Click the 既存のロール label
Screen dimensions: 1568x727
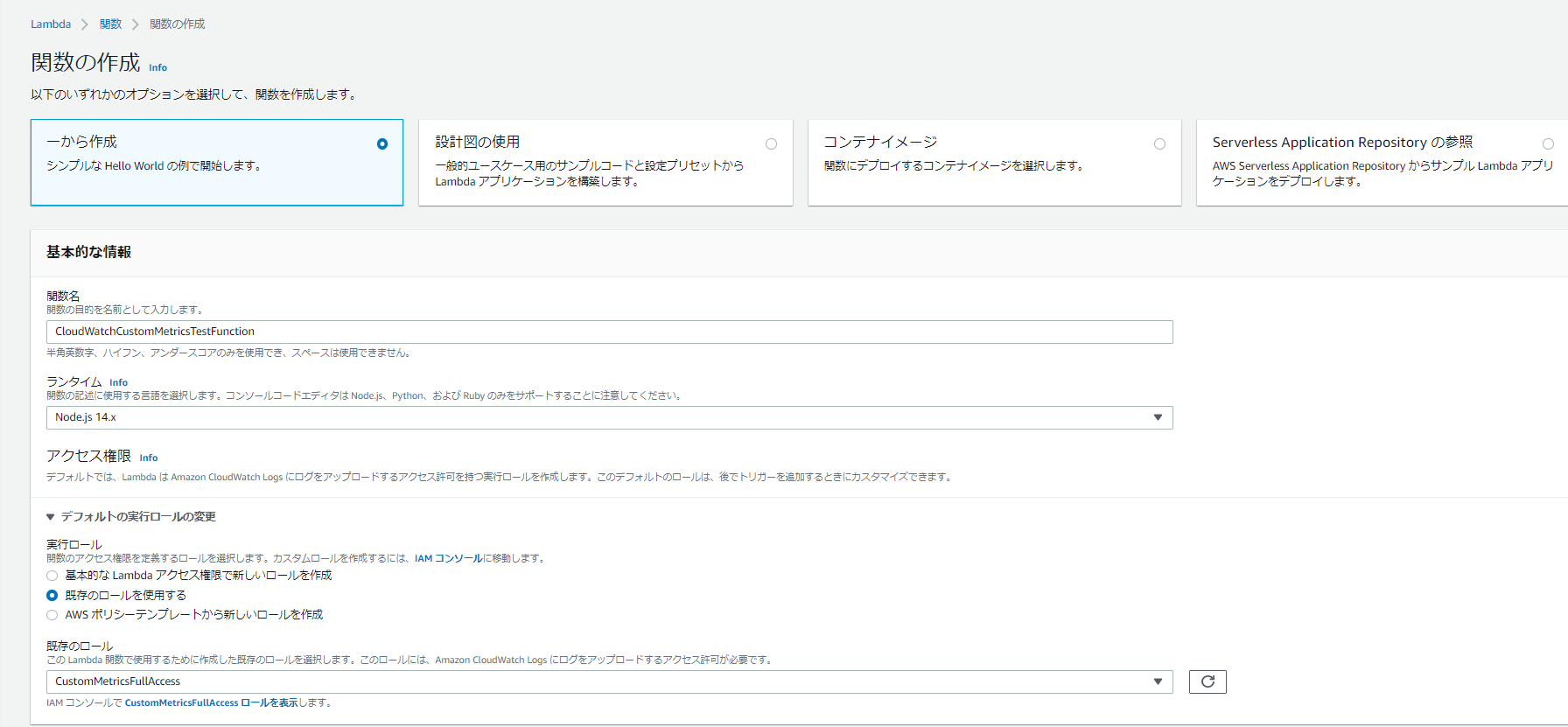pyautogui.click(x=80, y=646)
